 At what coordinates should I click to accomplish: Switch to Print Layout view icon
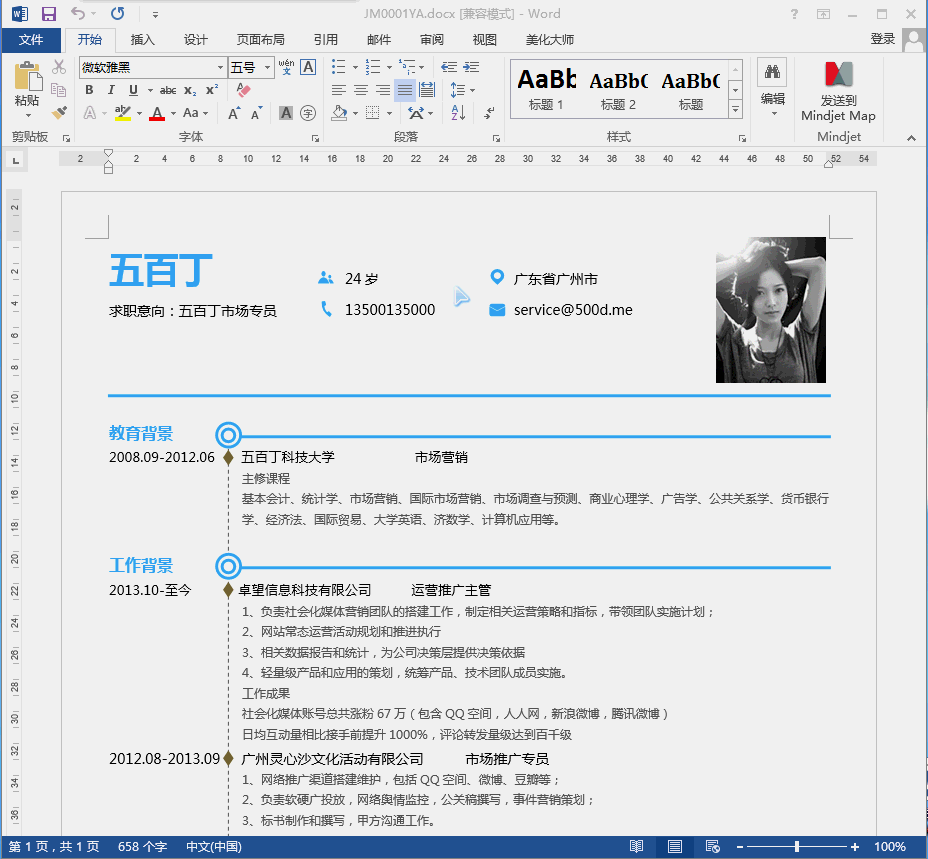pyautogui.click(x=675, y=847)
